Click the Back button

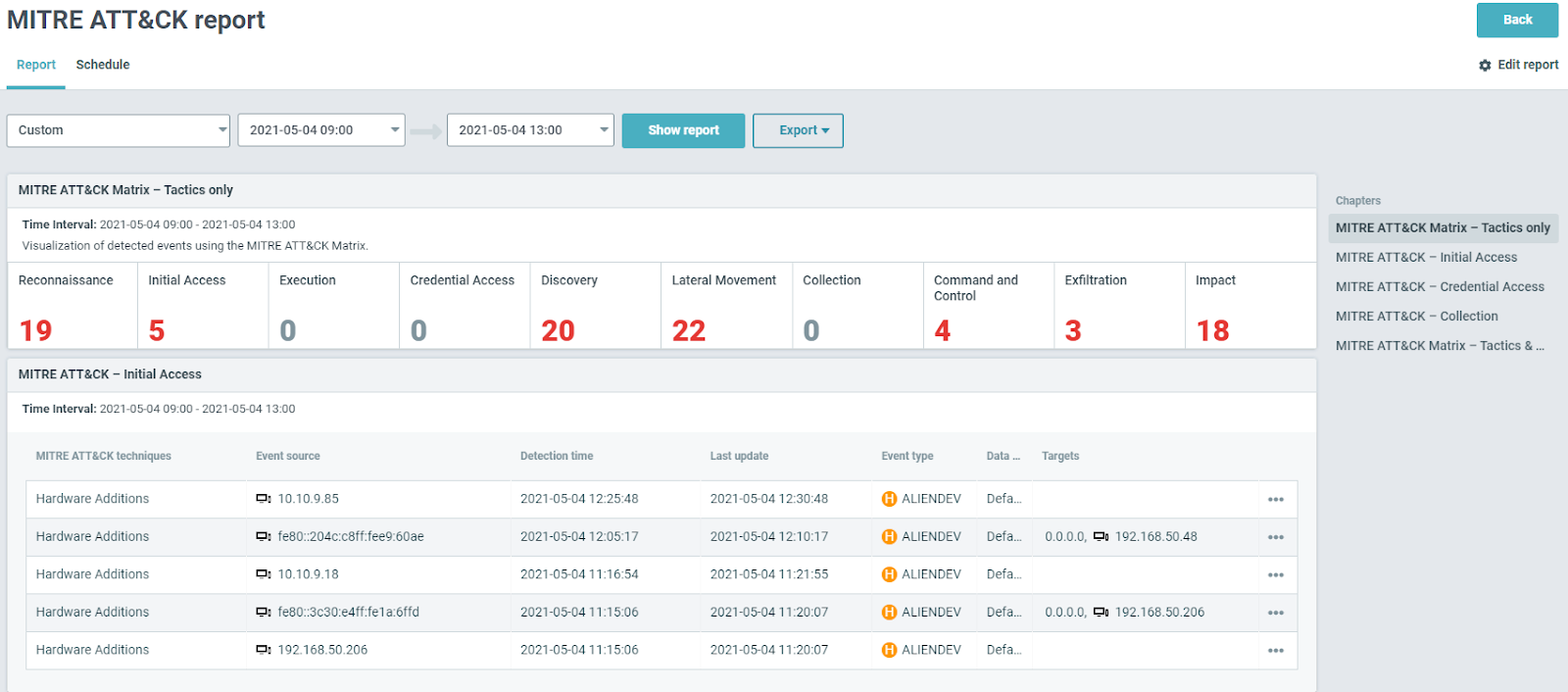(1517, 20)
